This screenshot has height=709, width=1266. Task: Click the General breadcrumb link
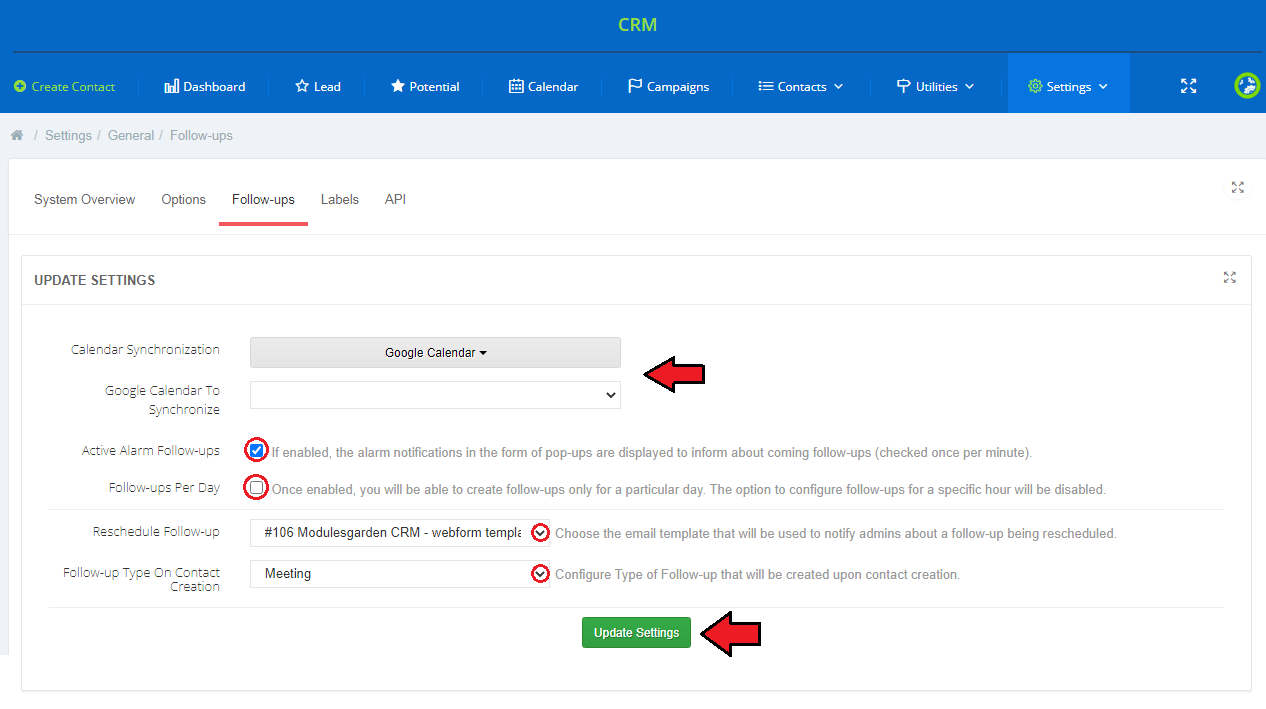(x=131, y=135)
